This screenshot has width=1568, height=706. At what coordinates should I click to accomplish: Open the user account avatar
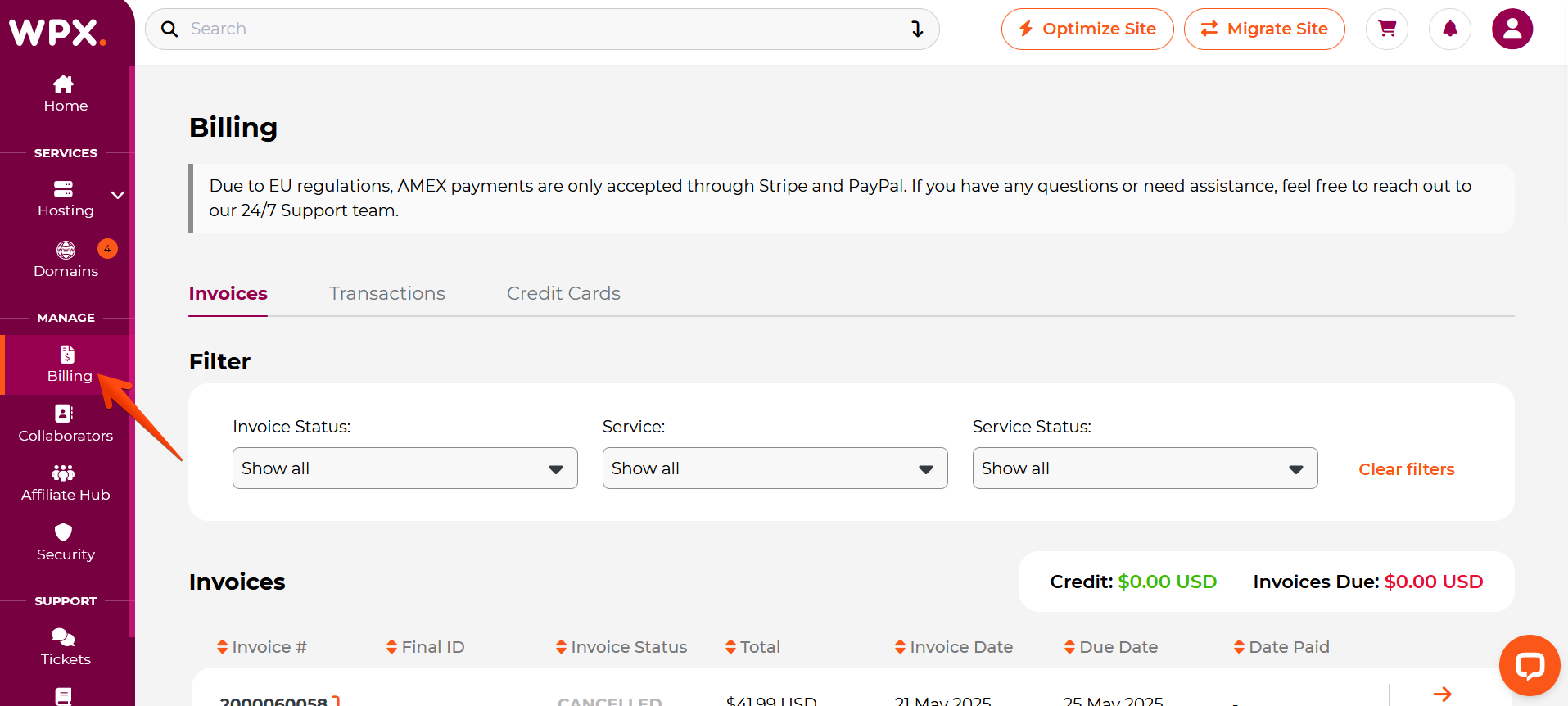pyautogui.click(x=1512, y=29)
